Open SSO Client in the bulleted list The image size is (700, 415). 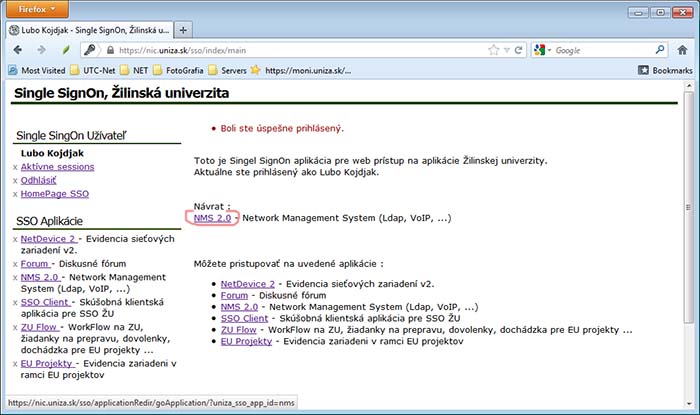244,319
